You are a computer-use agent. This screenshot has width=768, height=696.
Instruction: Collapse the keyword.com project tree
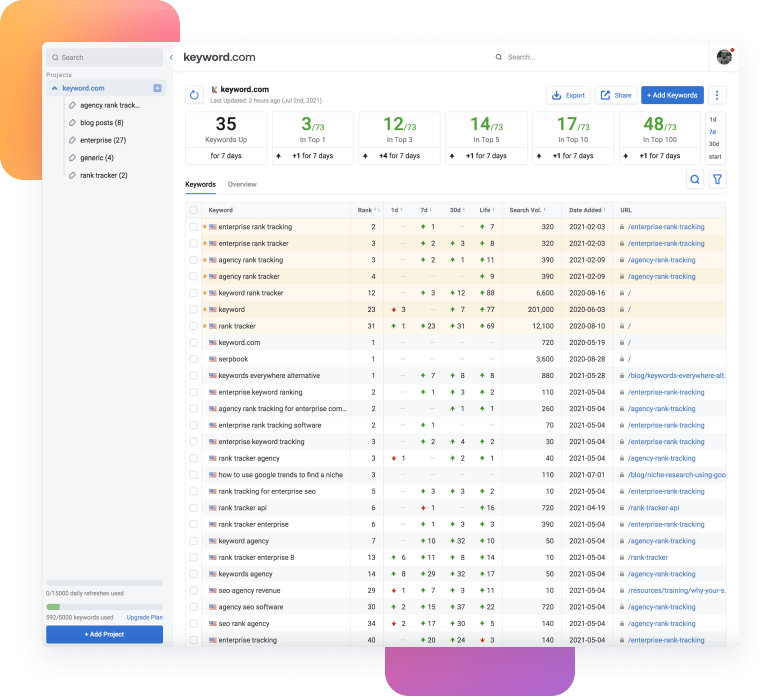coord(54,88)
